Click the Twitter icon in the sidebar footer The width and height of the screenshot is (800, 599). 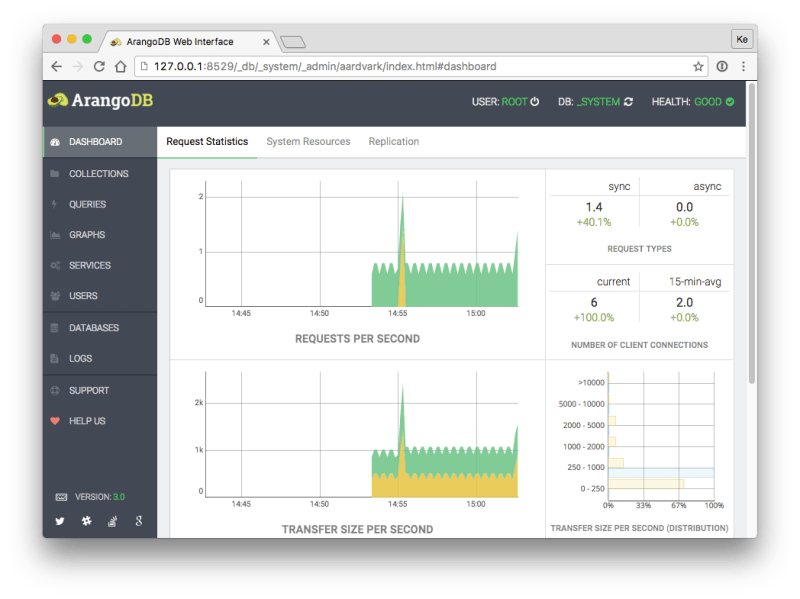[x=60, y=521]
